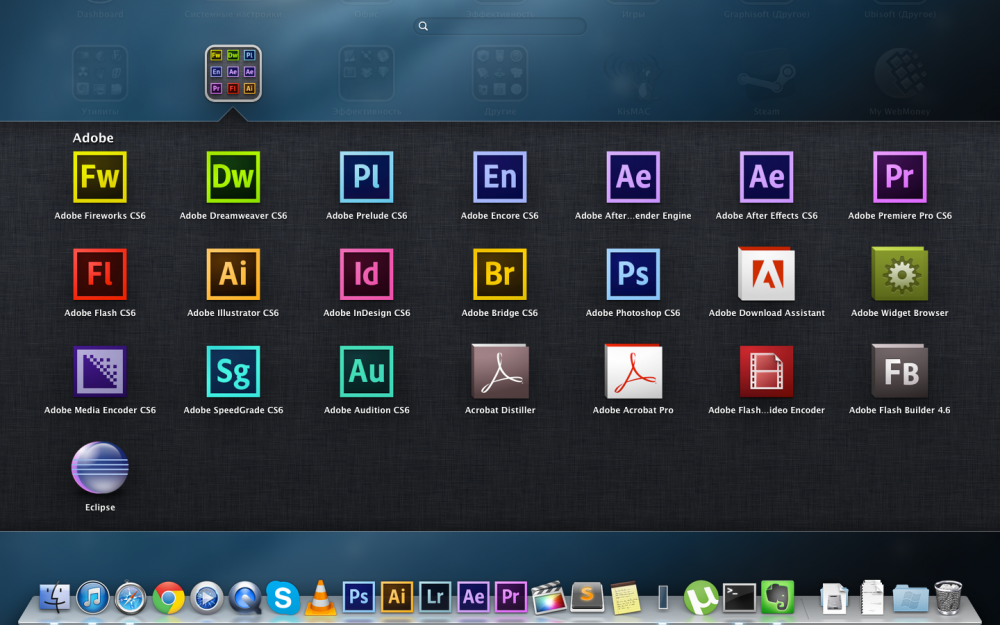Click the My WebMoney icon in background
The image size is (1000, 625).
899,73
